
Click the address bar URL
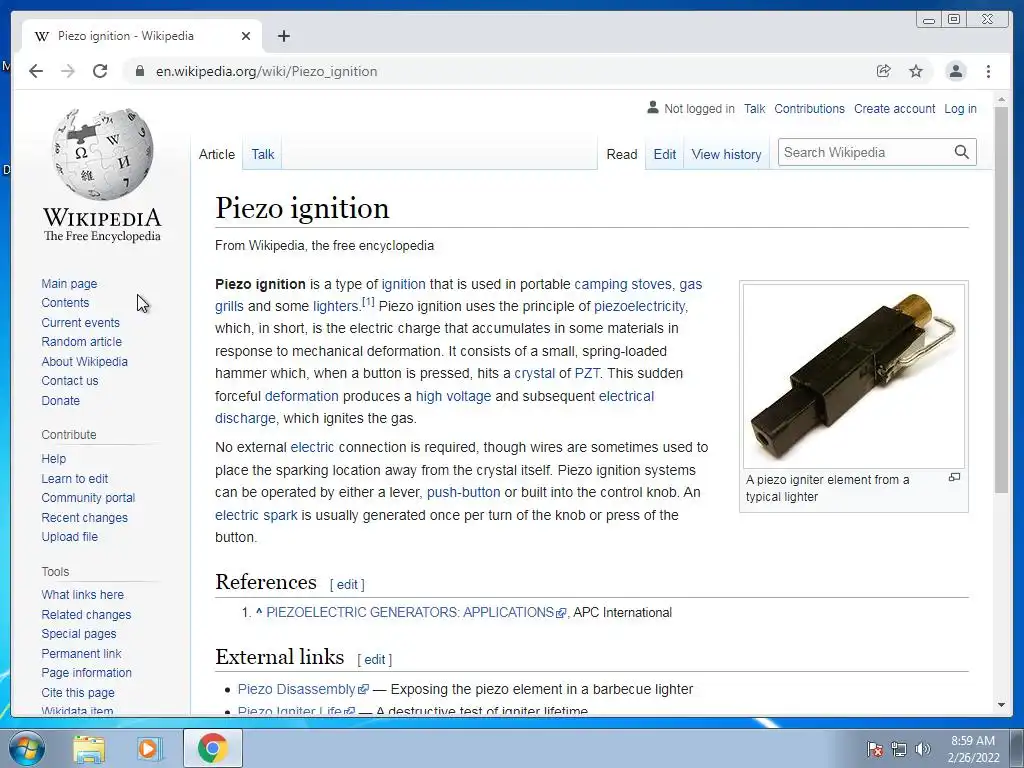pos(266,71)
